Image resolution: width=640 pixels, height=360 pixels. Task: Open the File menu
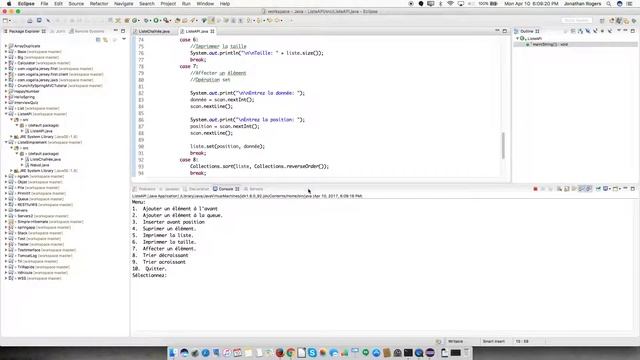(44, 4)
